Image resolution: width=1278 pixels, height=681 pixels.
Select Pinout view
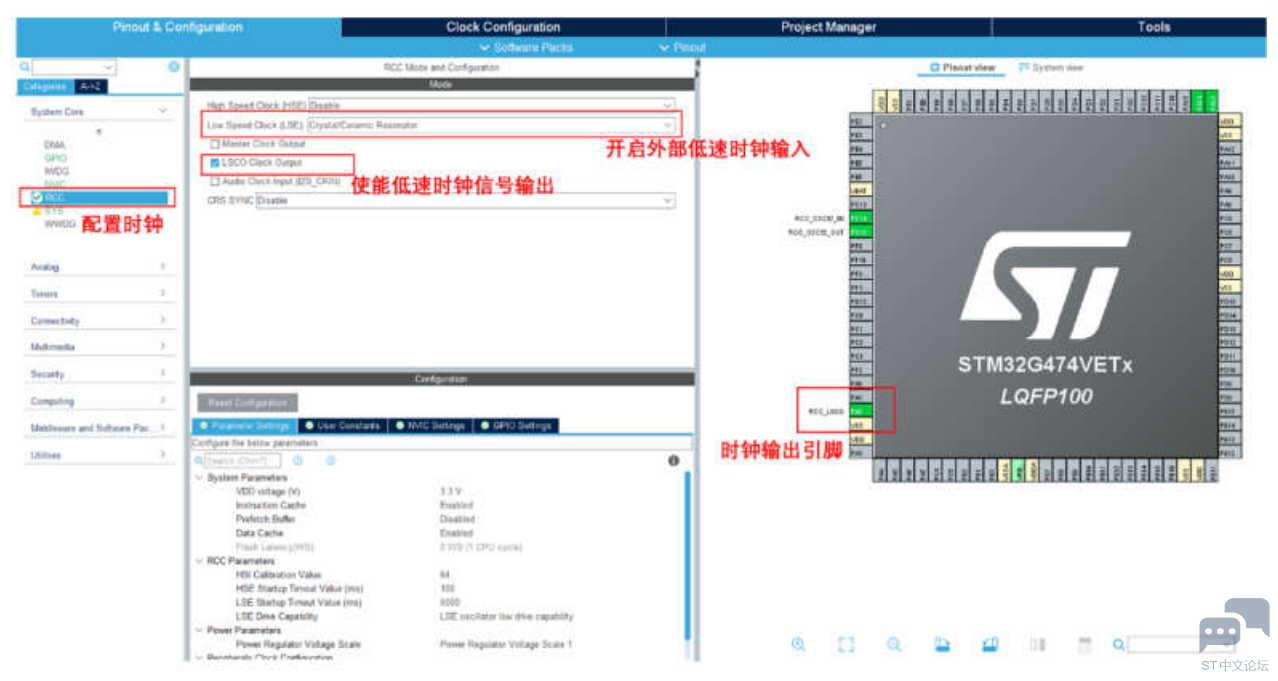[963, 67]
